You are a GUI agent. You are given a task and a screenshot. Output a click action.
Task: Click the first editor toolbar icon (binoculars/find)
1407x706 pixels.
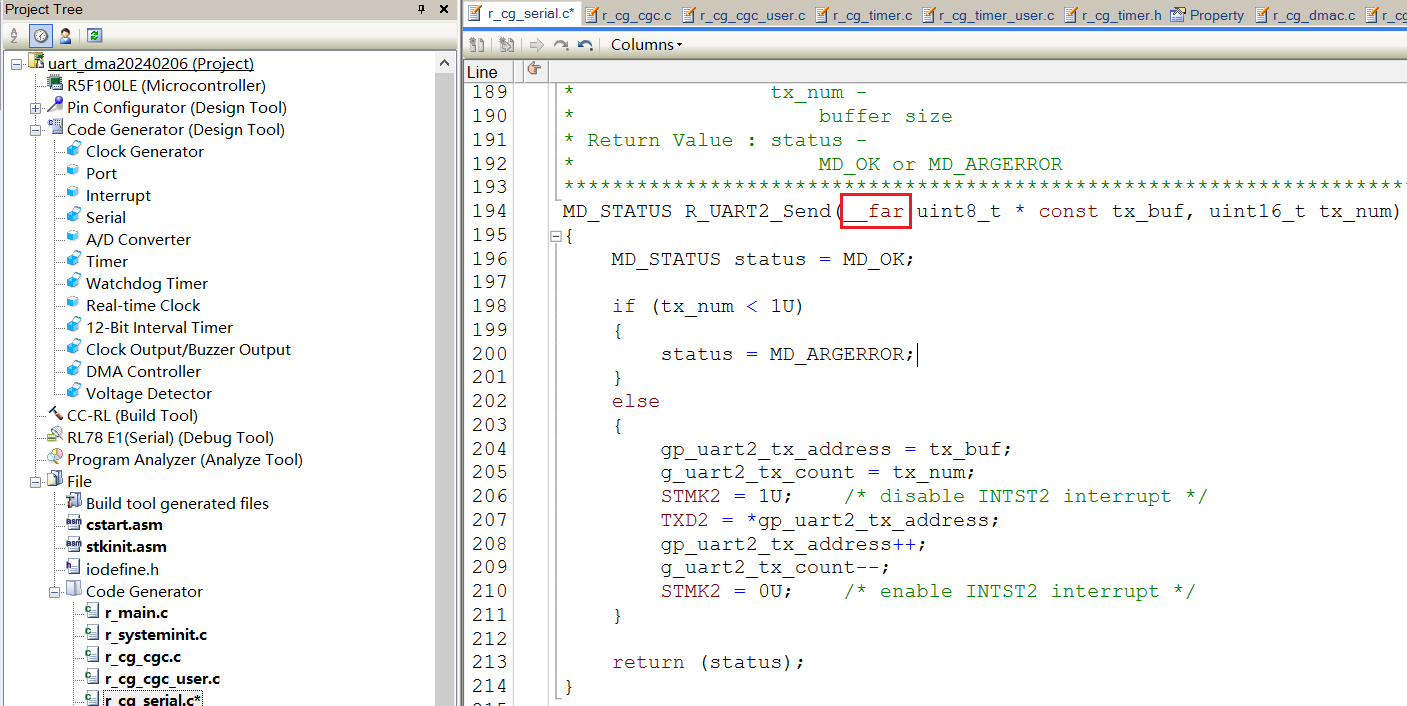pos(477,45)
